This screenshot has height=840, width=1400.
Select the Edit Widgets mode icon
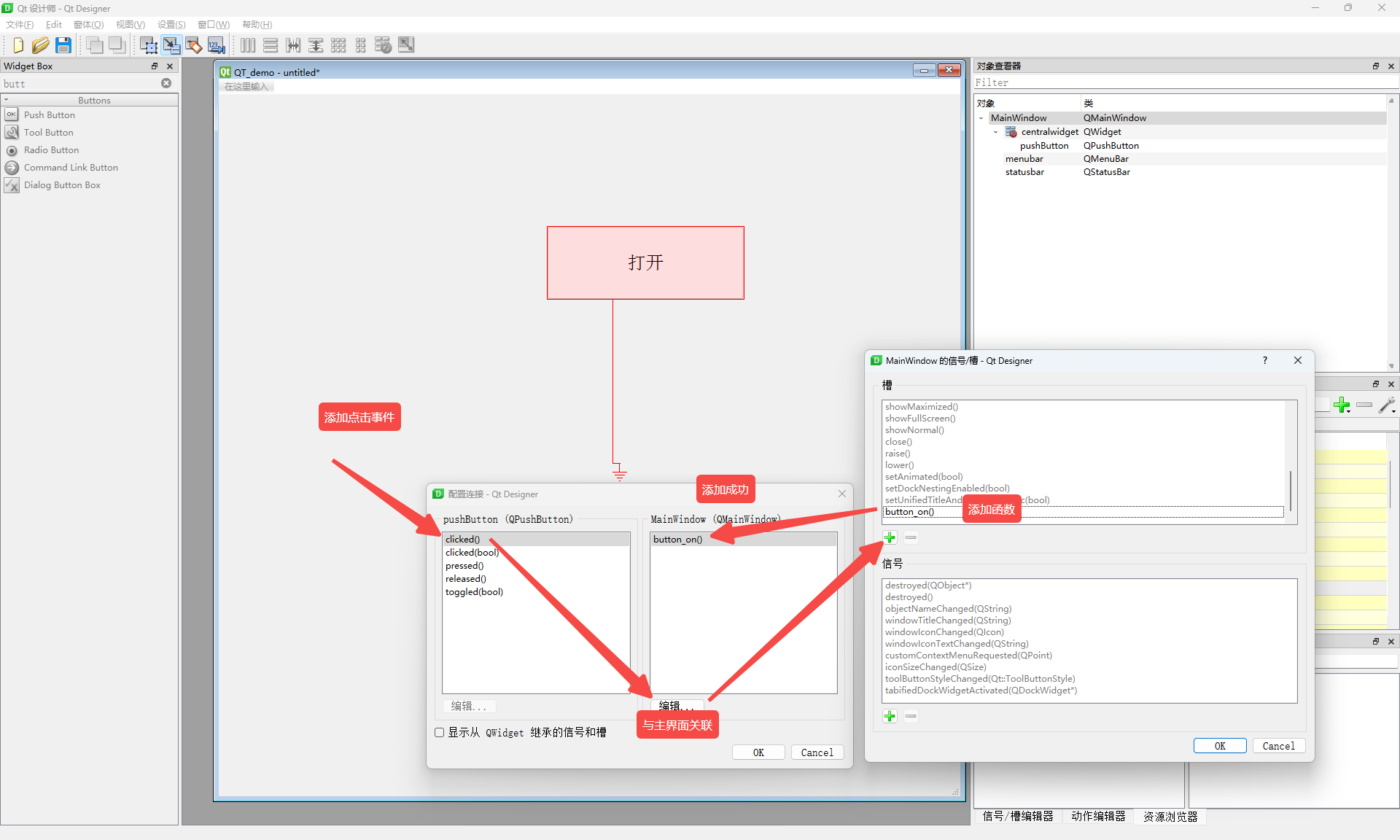[148, 45]
